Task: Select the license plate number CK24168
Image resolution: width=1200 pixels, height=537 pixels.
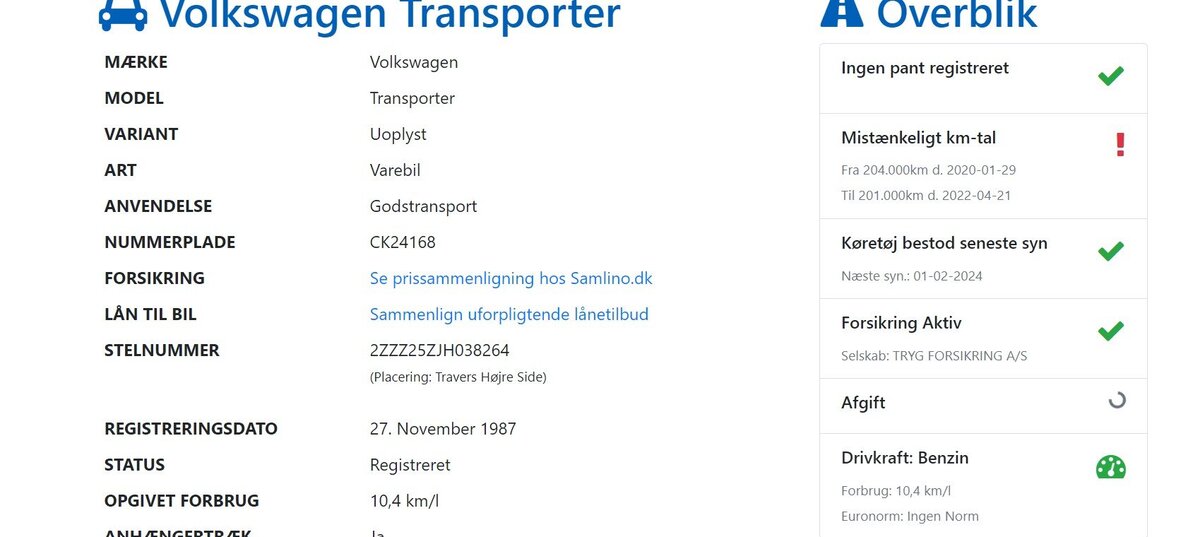Action: pos(402,242)
